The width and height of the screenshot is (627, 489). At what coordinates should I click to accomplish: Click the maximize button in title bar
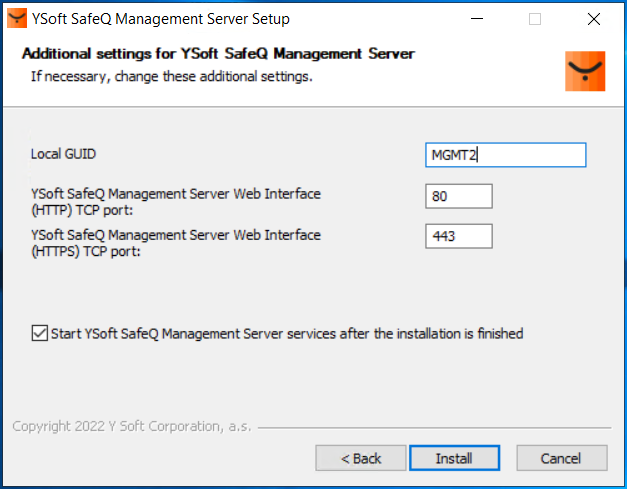(x=535, y=19)
